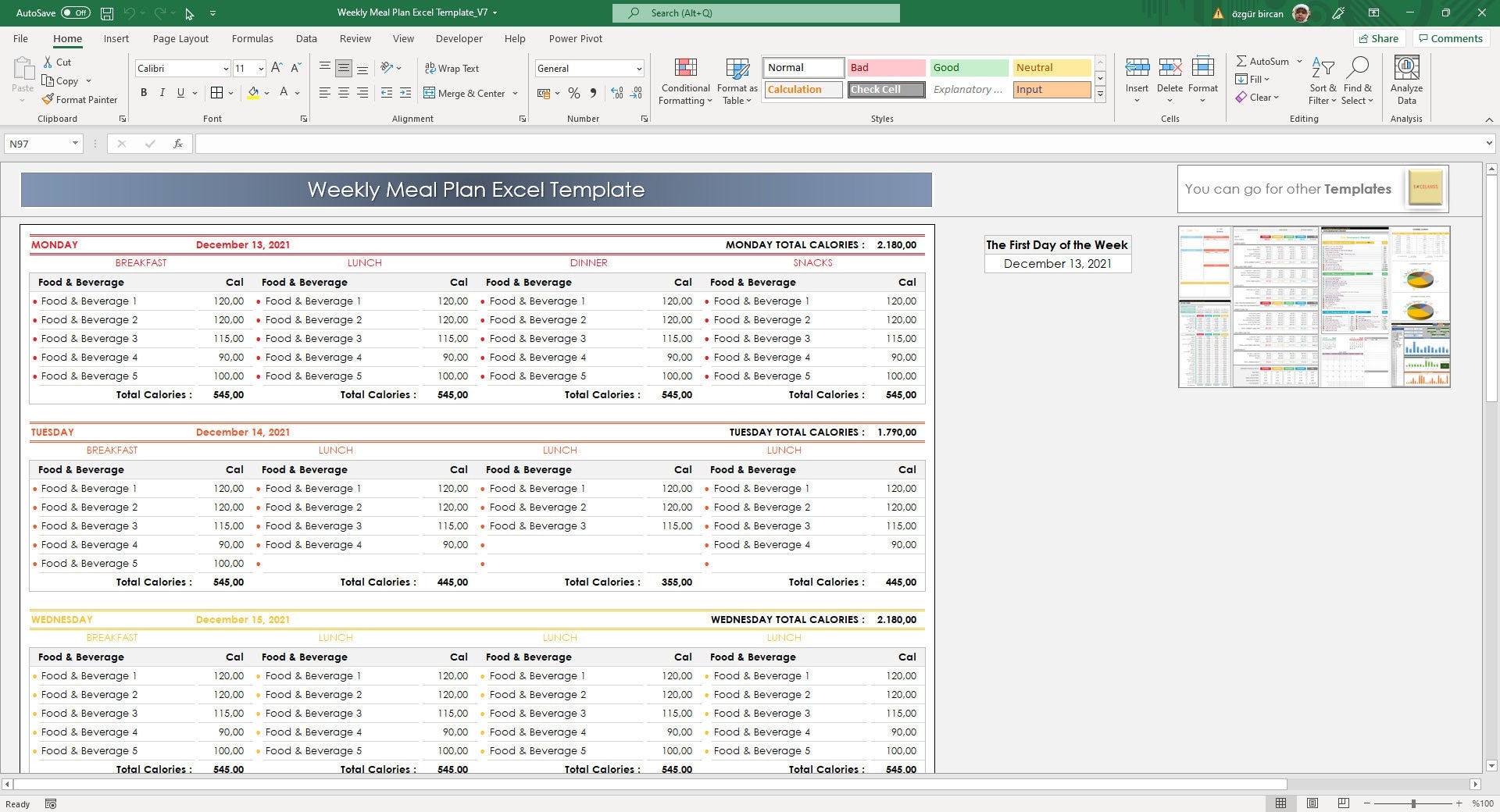The width and height of the screenshot is (1500, 812).
Task: Open the font name Calibri dropdown
Action: [x=226, y=69]
